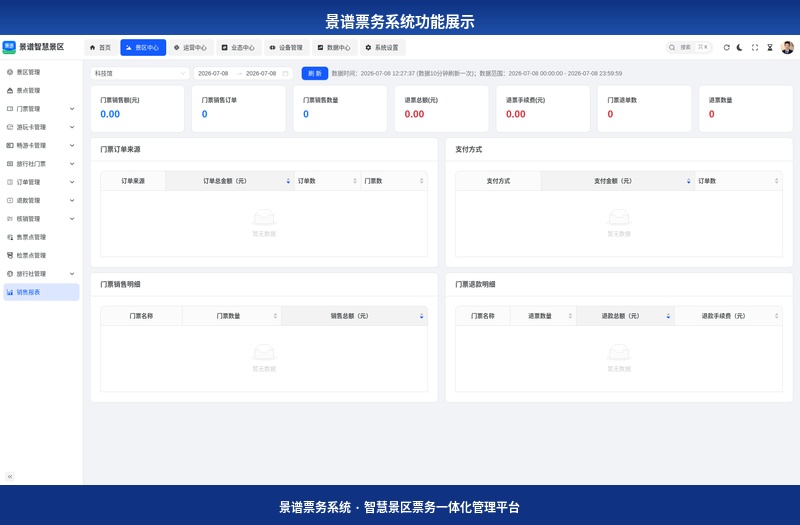Collapse the sidebar with the double-arrow icon

(10, 477)
